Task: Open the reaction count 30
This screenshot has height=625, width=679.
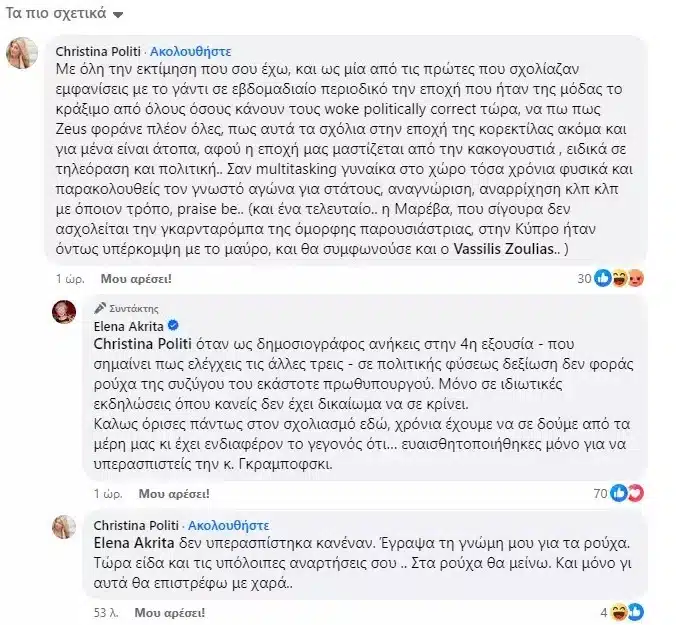Action: pyautogui.click(x=584, y=278)
